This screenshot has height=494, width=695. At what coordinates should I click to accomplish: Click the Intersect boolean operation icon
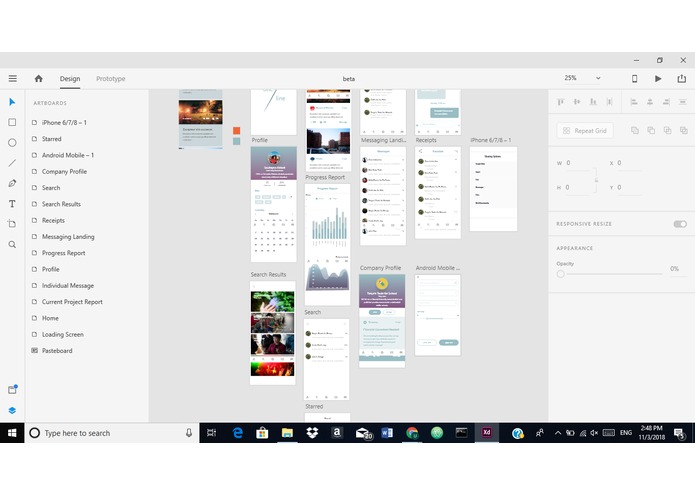click(x=667, y=130)
